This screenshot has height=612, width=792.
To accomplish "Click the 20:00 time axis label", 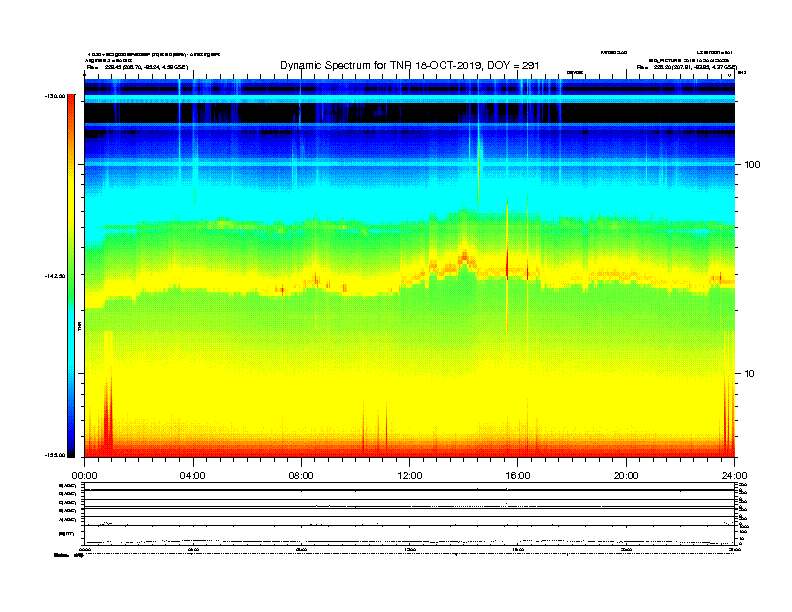I will tap(626, 476).
